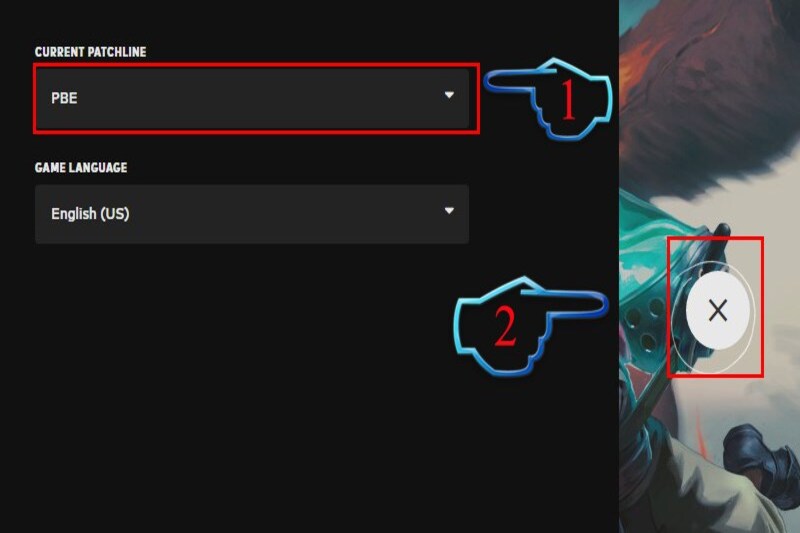Click the arrow beside PBE

tap(449, 95)
